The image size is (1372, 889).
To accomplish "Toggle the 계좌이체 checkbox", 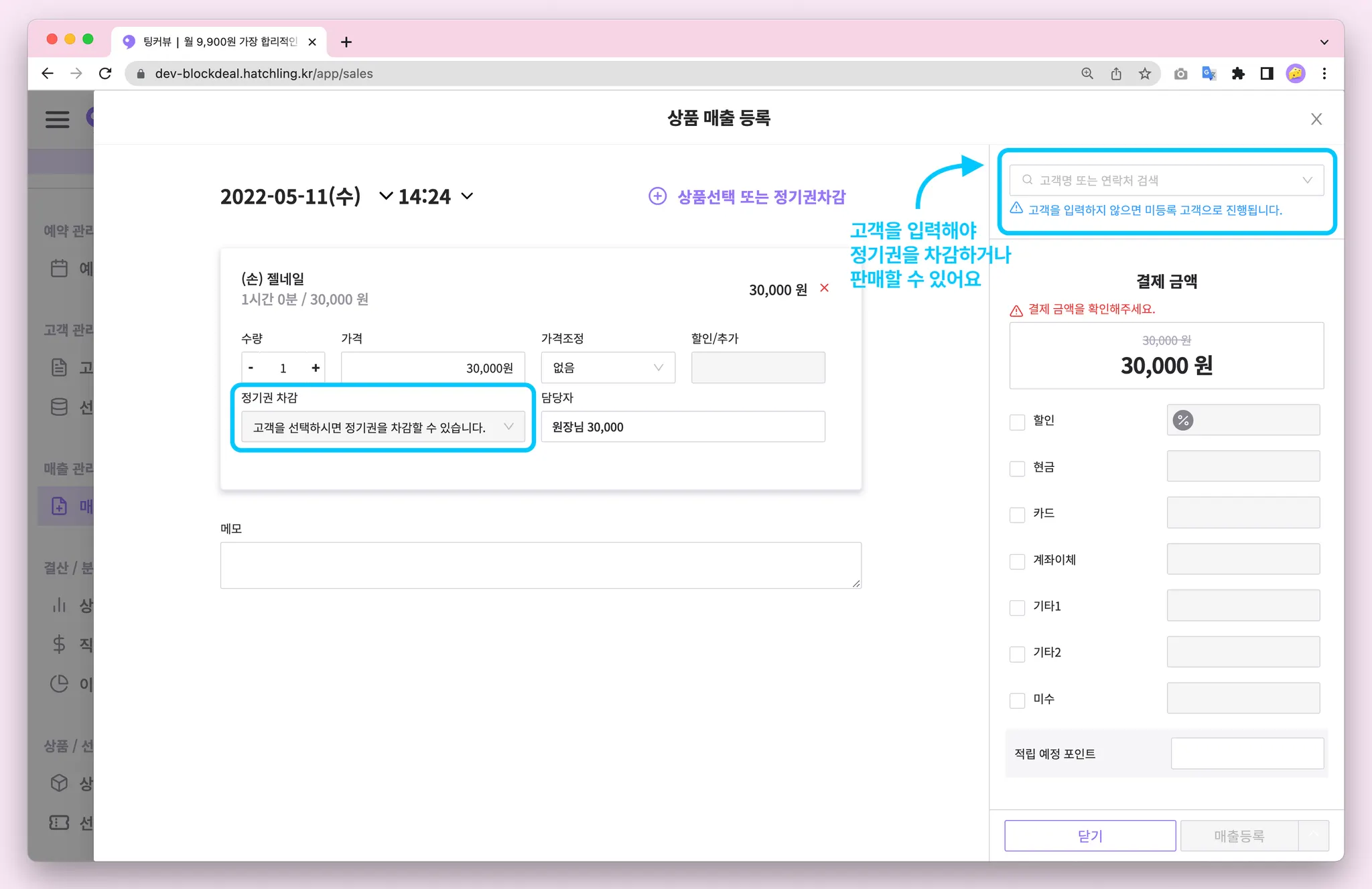I will pyautogui.click(x=1017, y=561).
